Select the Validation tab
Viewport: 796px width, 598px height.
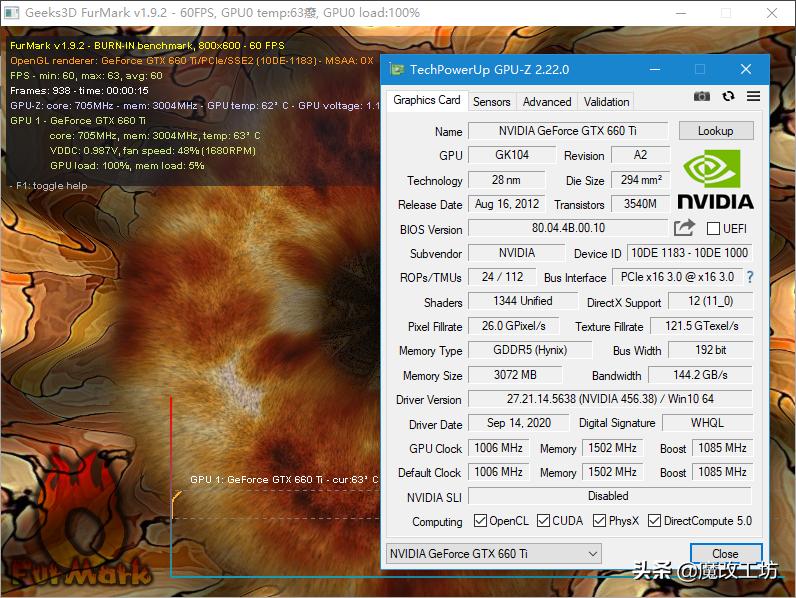click(x=606, y=101)
